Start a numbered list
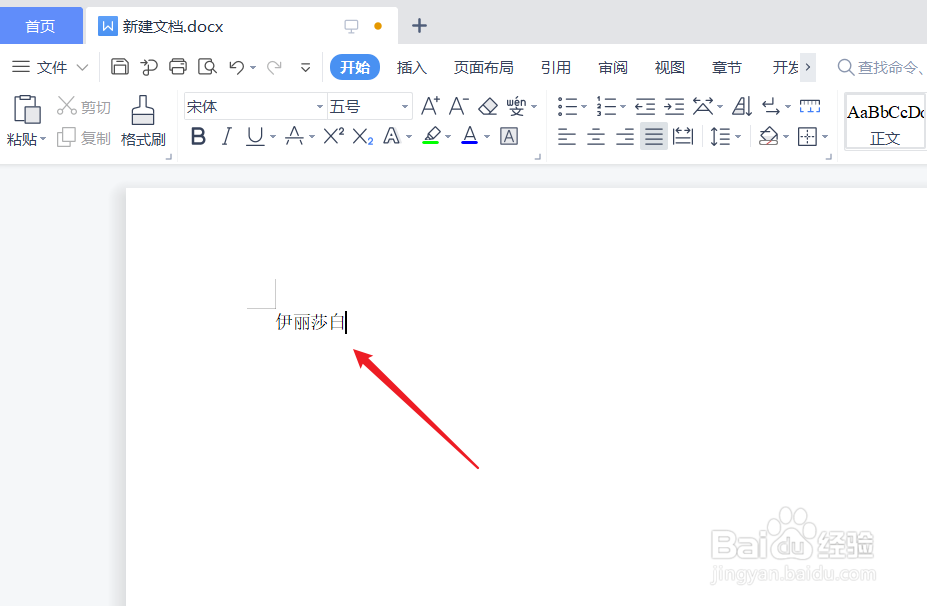This screenshot has width=927, height=606. (605, 104)
